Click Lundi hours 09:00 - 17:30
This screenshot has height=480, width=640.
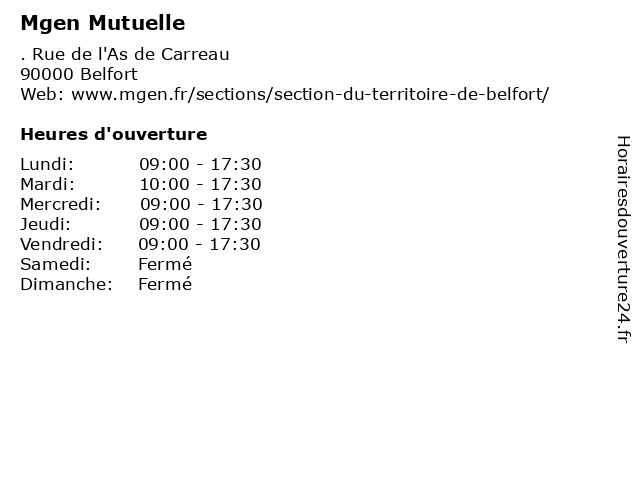coord(200,164)
